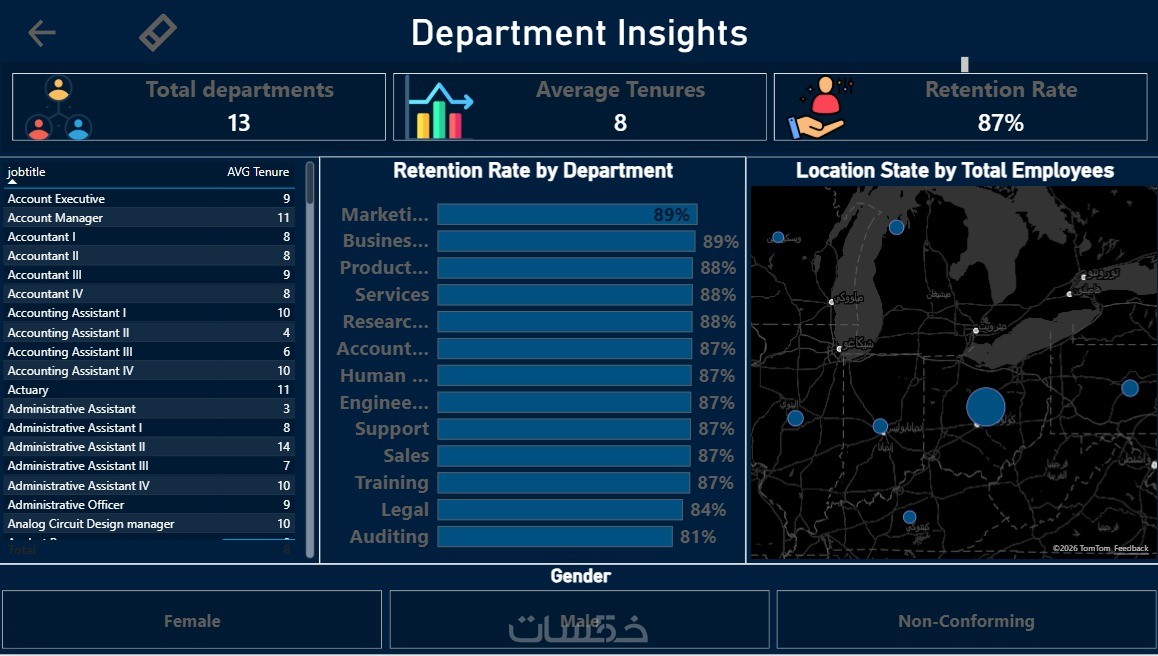The width and height of the screenshot is (1158, 656).
Task: Select the Product department bar
Action: pos(564,267)
